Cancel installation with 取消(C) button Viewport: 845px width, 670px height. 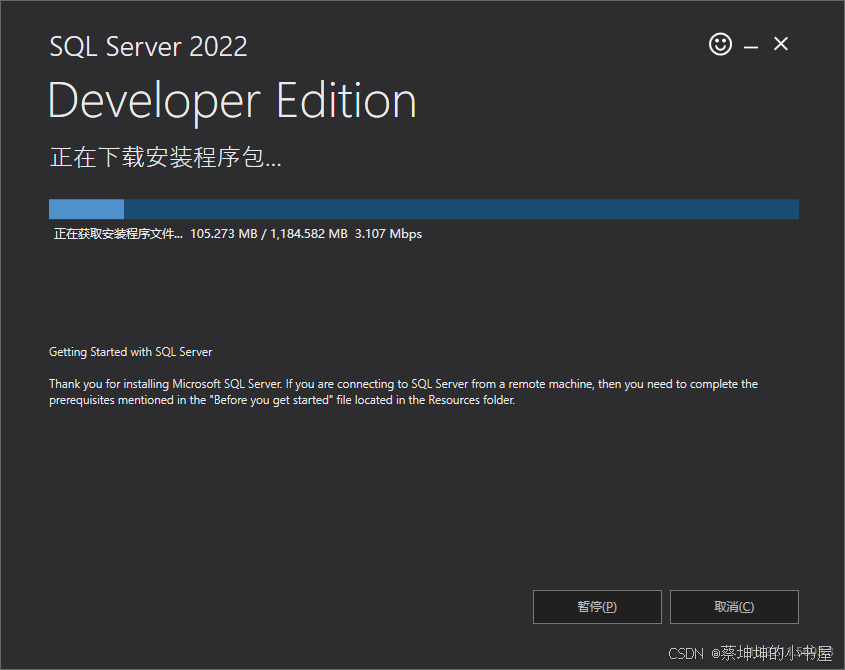tap(734, 607)
